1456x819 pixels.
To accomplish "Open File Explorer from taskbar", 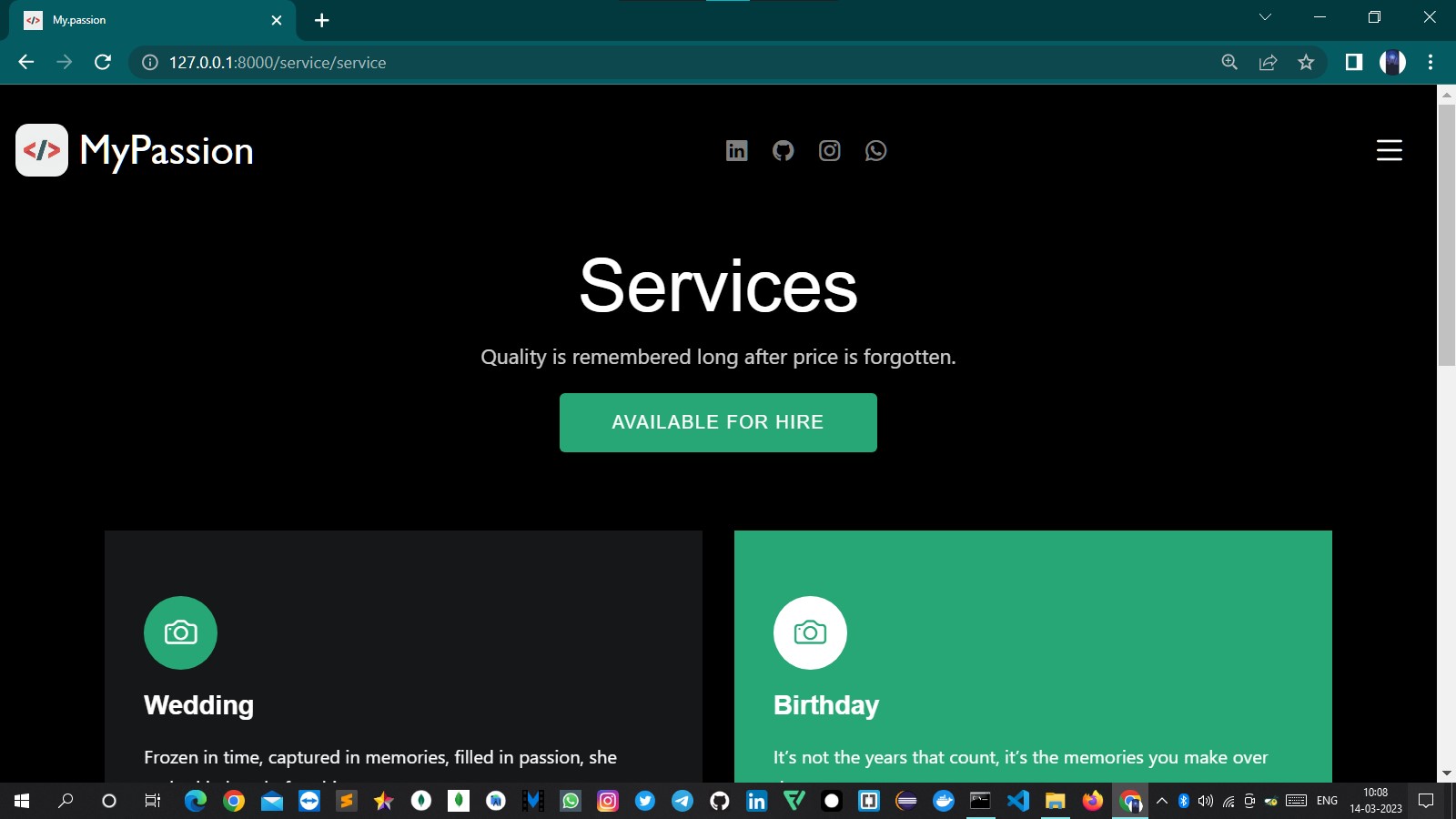I will (x=1056, y=801).
